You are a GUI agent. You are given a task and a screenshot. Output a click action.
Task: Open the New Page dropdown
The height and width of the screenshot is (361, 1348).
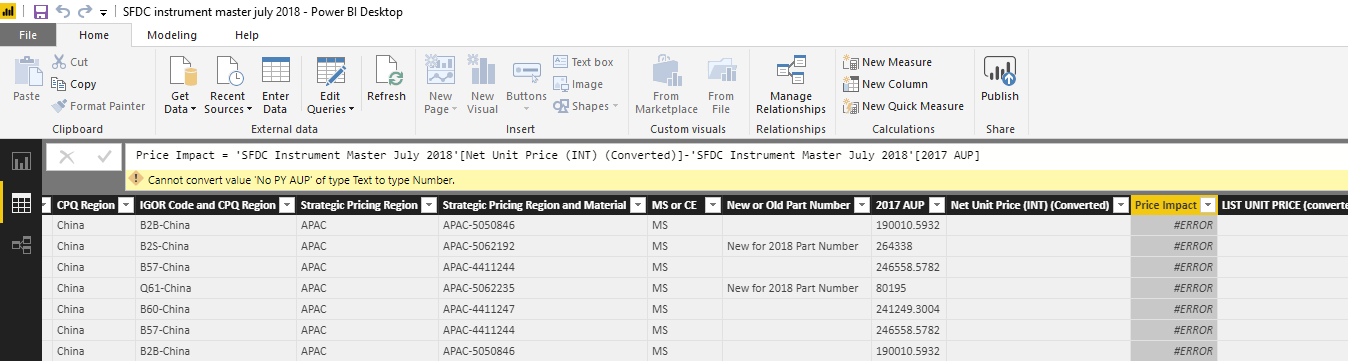(x=440, y=86)
